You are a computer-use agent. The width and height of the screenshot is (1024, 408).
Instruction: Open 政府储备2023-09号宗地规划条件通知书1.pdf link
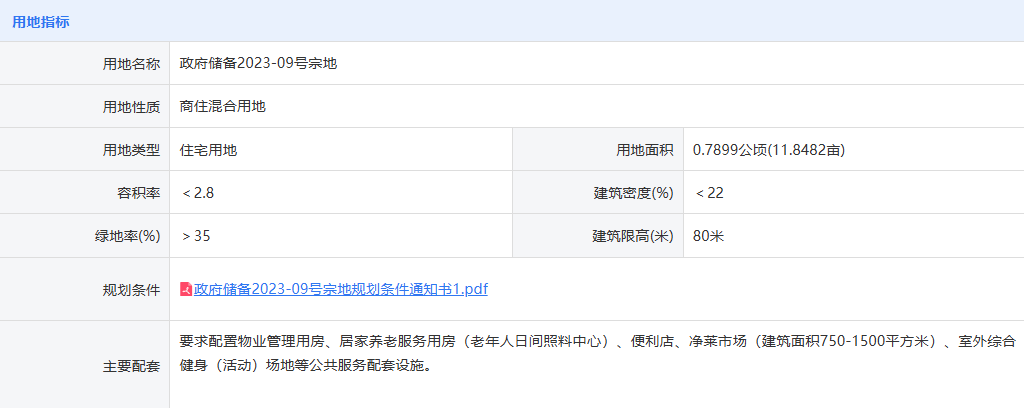point(341,290)
